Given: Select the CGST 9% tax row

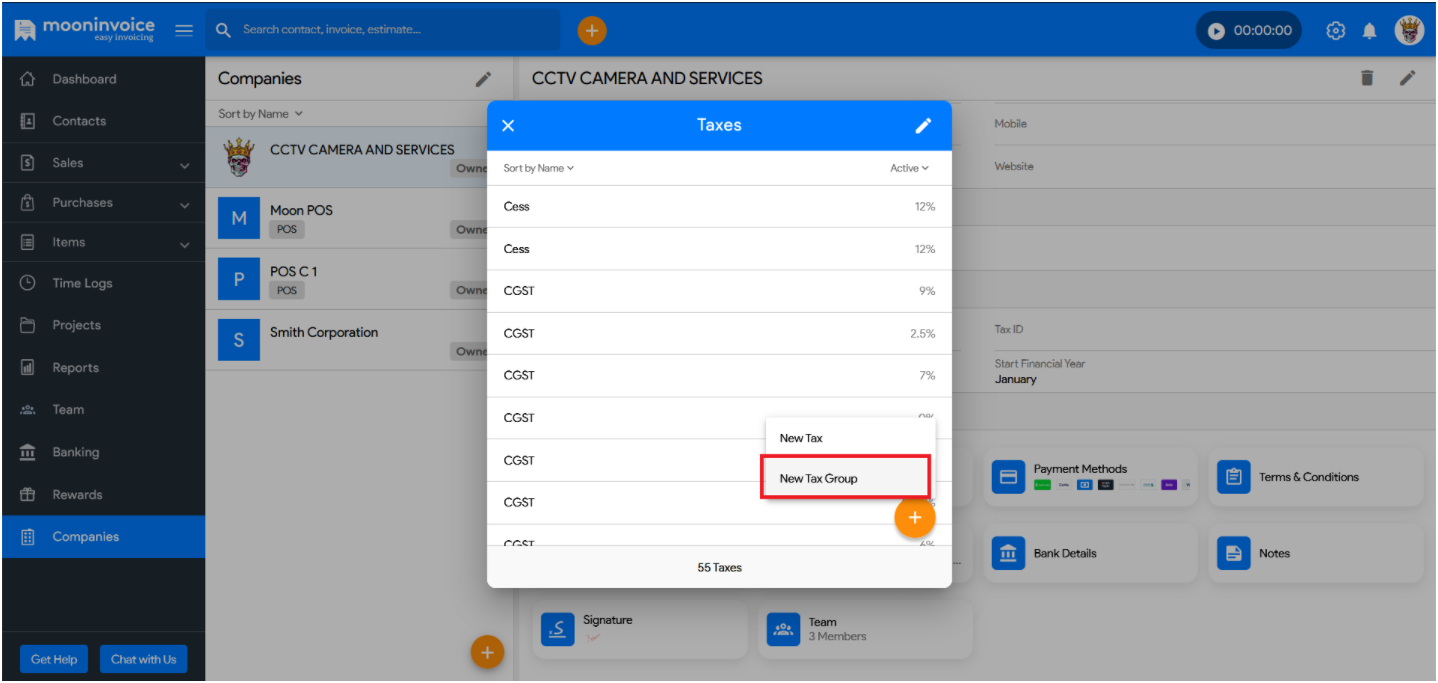Looking at the screenshot, I should (719, 291).
